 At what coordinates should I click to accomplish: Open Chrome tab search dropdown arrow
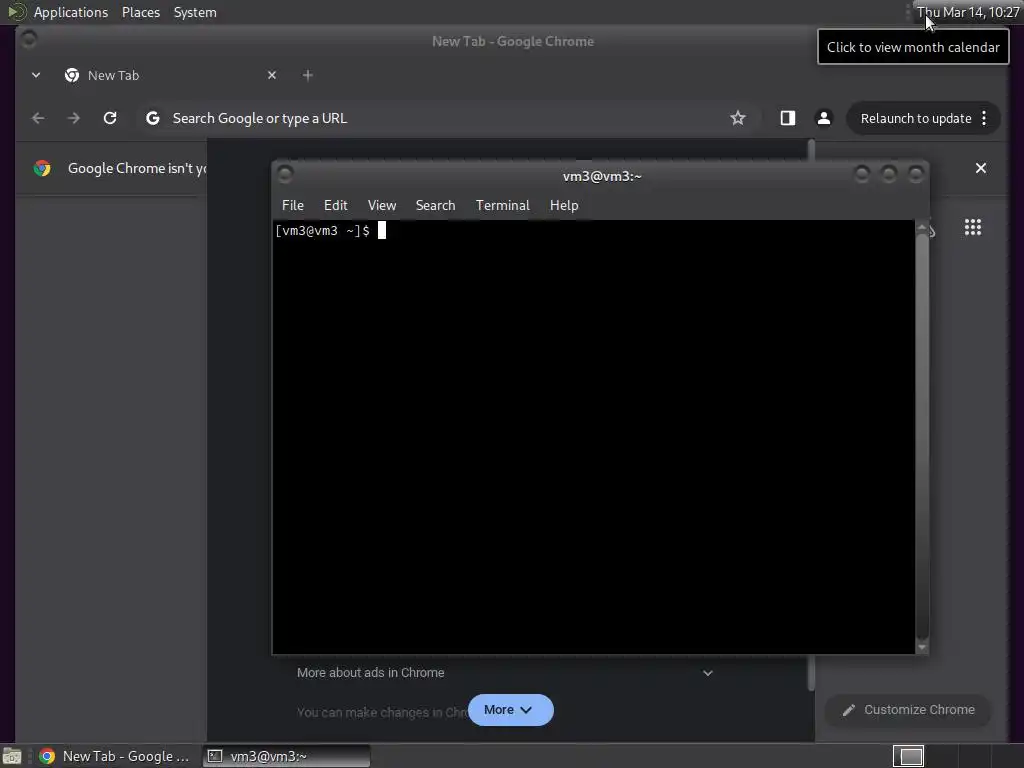36,75
